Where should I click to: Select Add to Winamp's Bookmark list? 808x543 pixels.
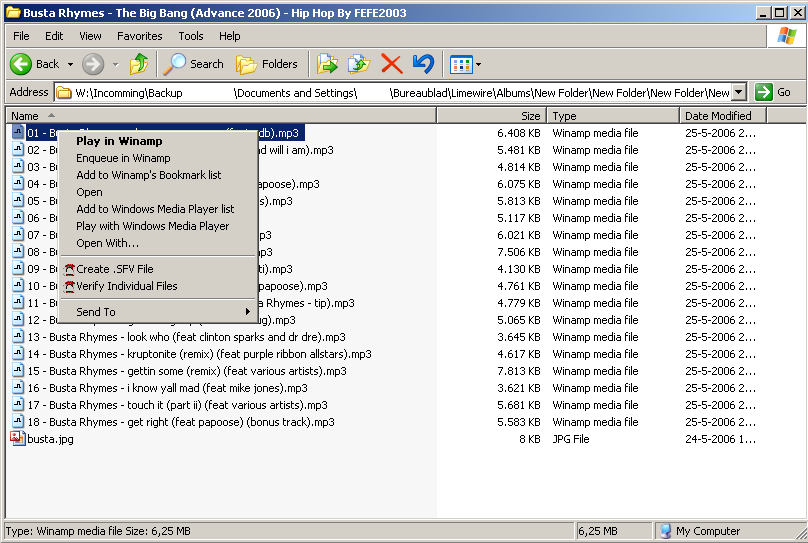(x=158, y=175)
